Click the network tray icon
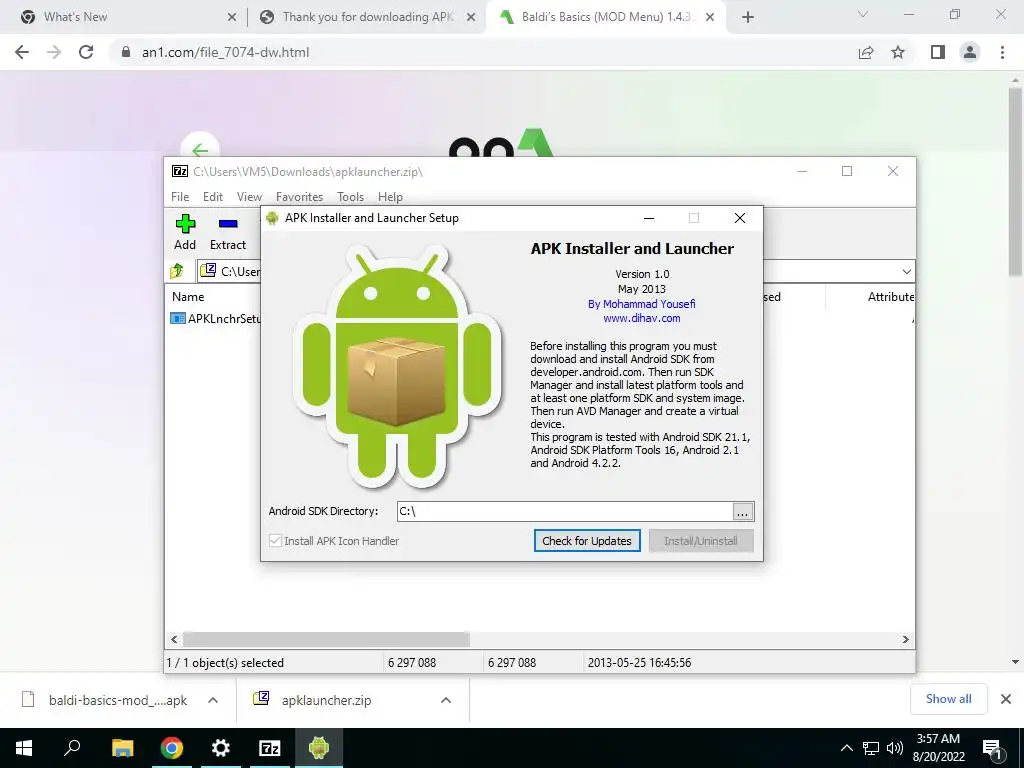1024x768 pixels. click(x=871, y=748)
